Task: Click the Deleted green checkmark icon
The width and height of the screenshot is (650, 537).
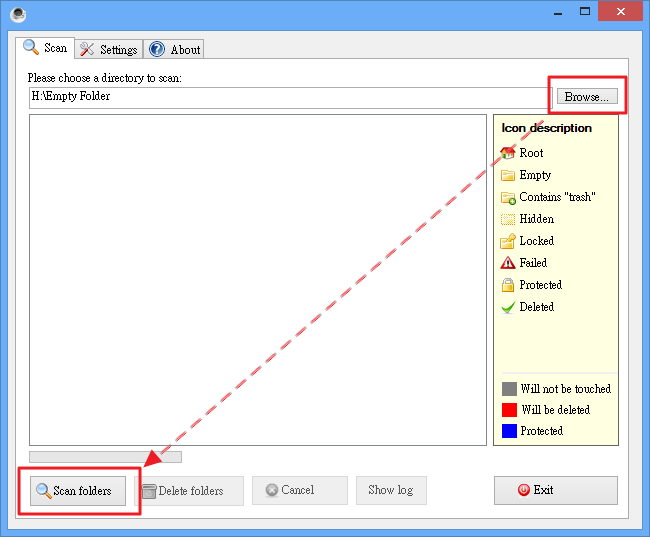Action: (x=508, y=307)
